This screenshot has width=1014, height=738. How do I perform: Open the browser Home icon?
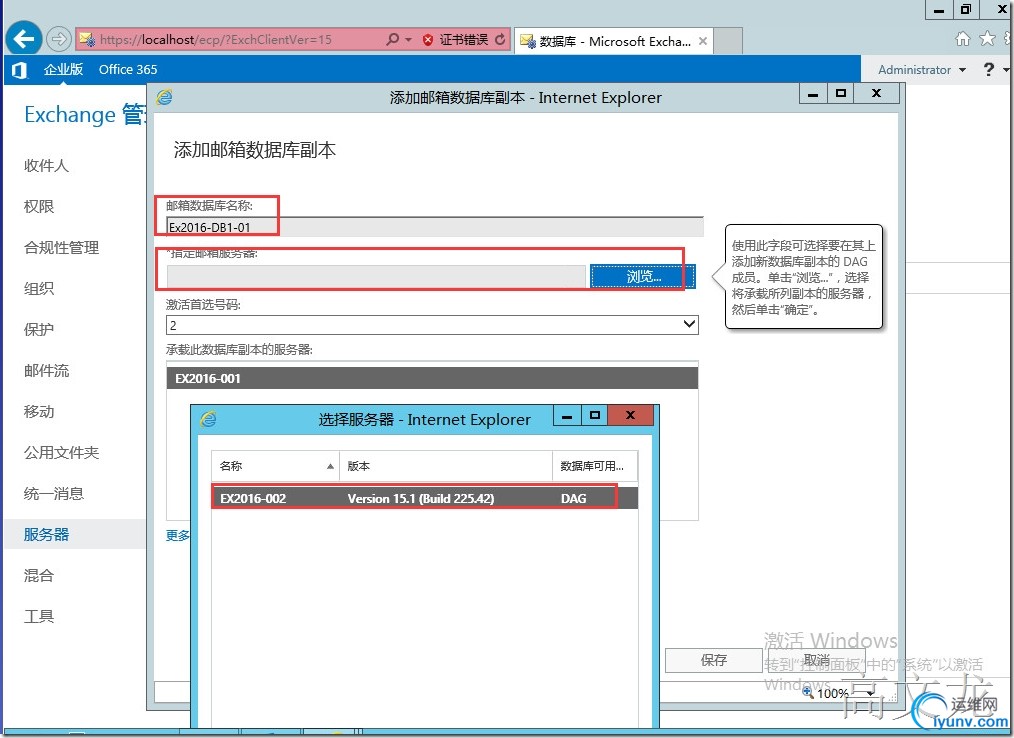(963, 39)
